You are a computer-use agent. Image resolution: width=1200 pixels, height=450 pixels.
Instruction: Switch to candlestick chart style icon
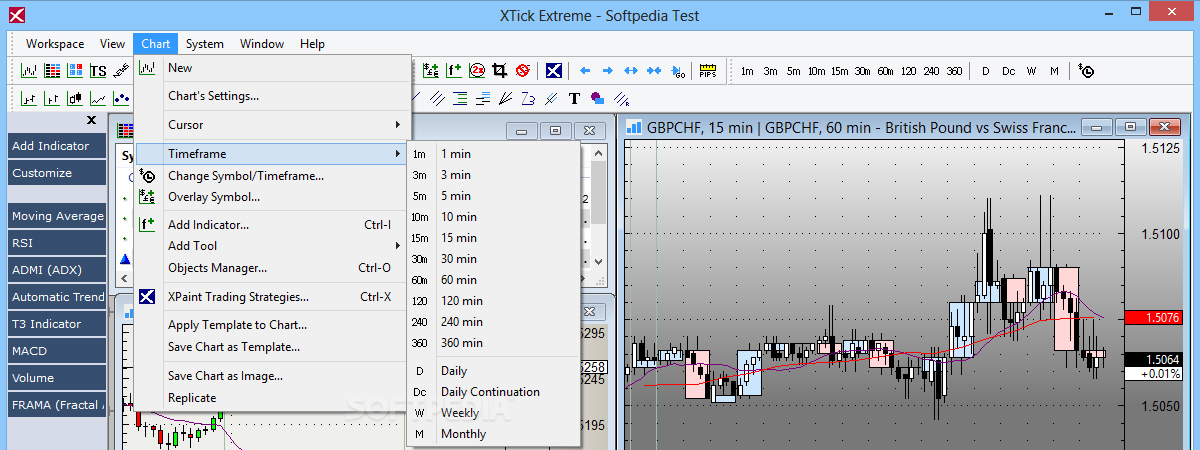[75, 98]
